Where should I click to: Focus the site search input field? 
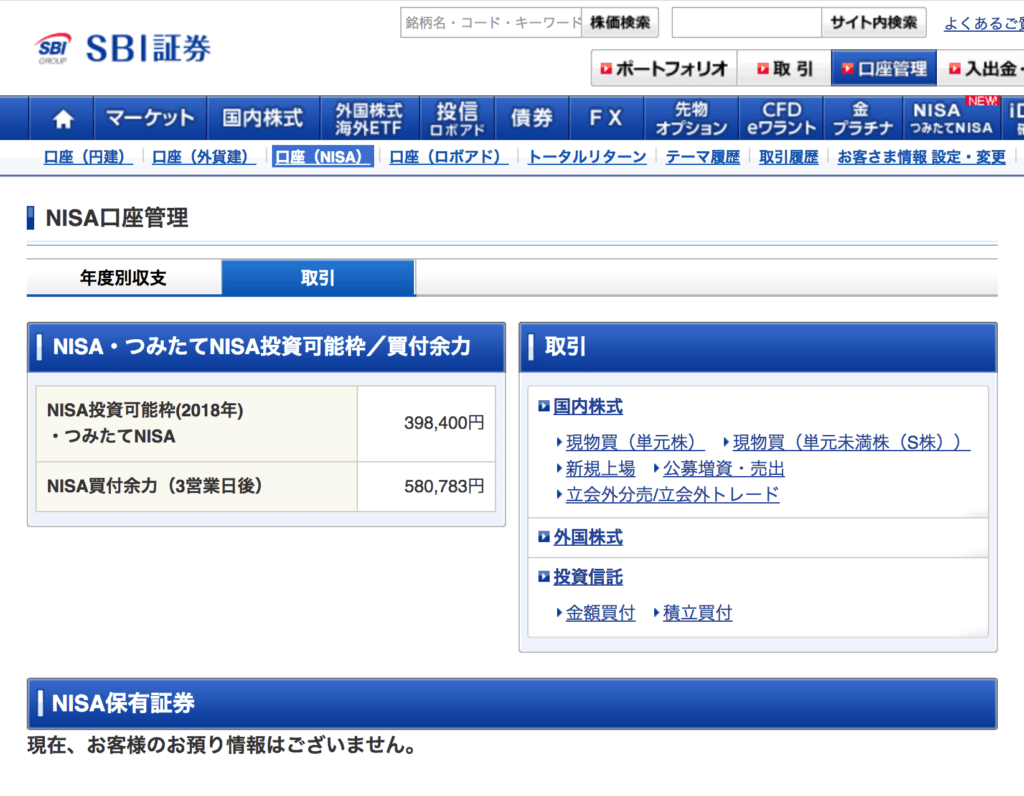point(746,23)
